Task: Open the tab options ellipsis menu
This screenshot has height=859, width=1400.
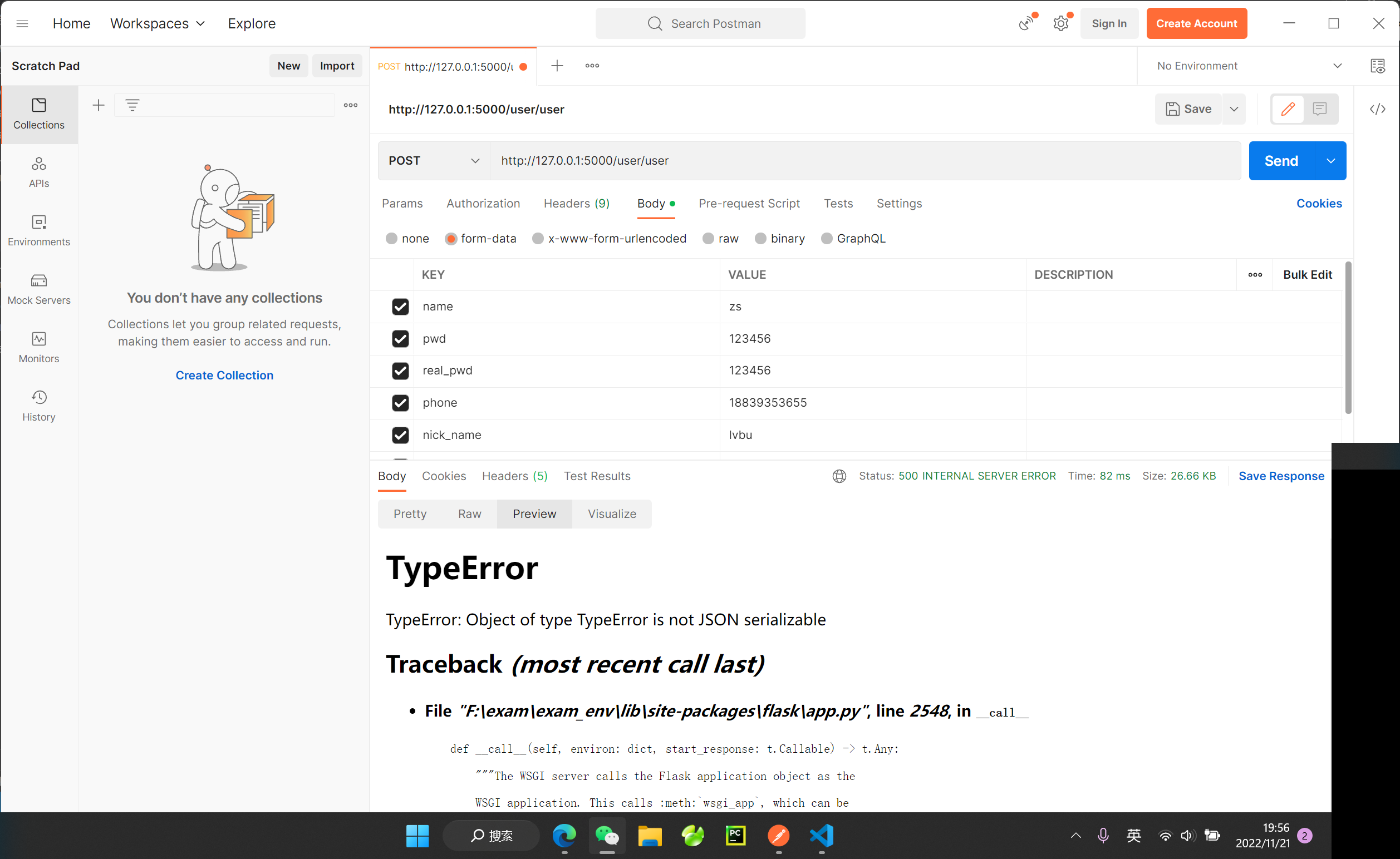Action: point(592,66)
